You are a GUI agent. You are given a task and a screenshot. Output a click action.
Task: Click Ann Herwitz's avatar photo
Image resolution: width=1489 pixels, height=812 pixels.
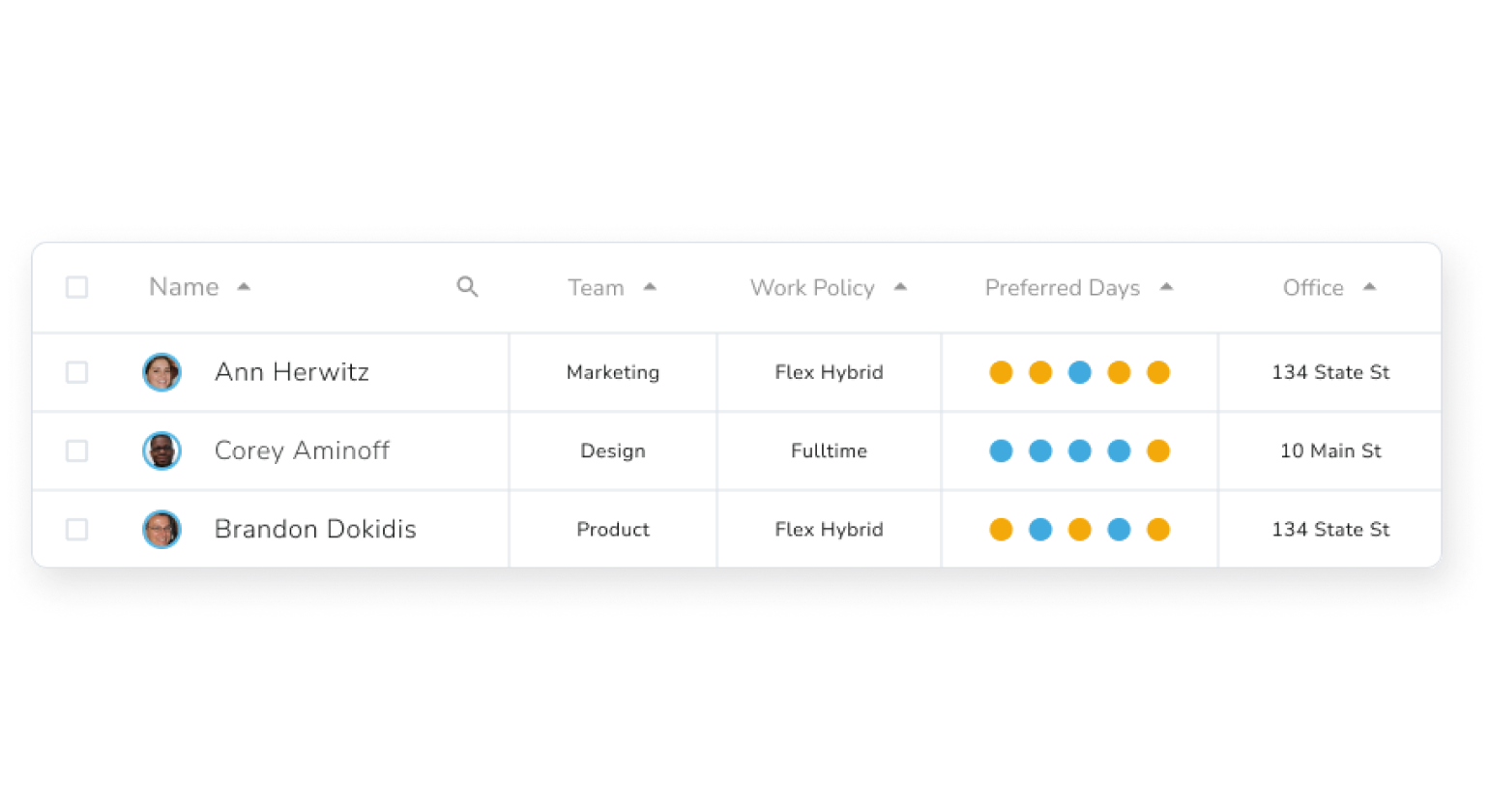[161, 372]
